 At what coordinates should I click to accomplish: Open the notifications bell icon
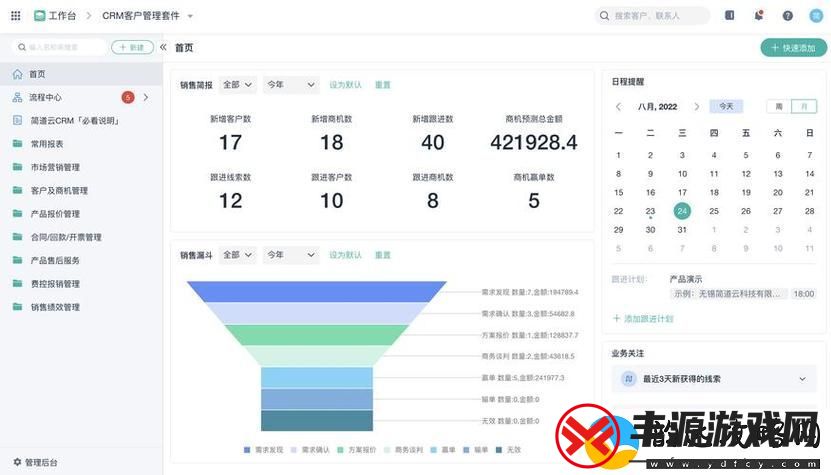(x=759, y=15)
